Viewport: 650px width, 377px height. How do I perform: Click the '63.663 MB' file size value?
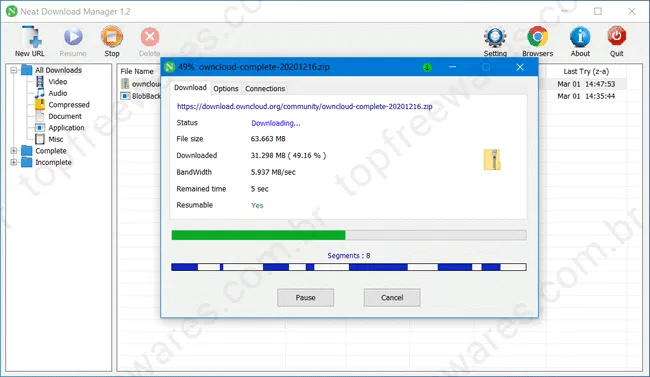pos(268,139)
